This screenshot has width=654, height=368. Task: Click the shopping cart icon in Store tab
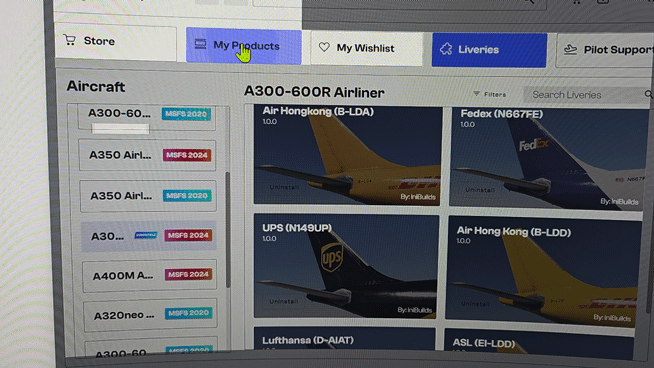pyautogui.click(x=69, y=40)
